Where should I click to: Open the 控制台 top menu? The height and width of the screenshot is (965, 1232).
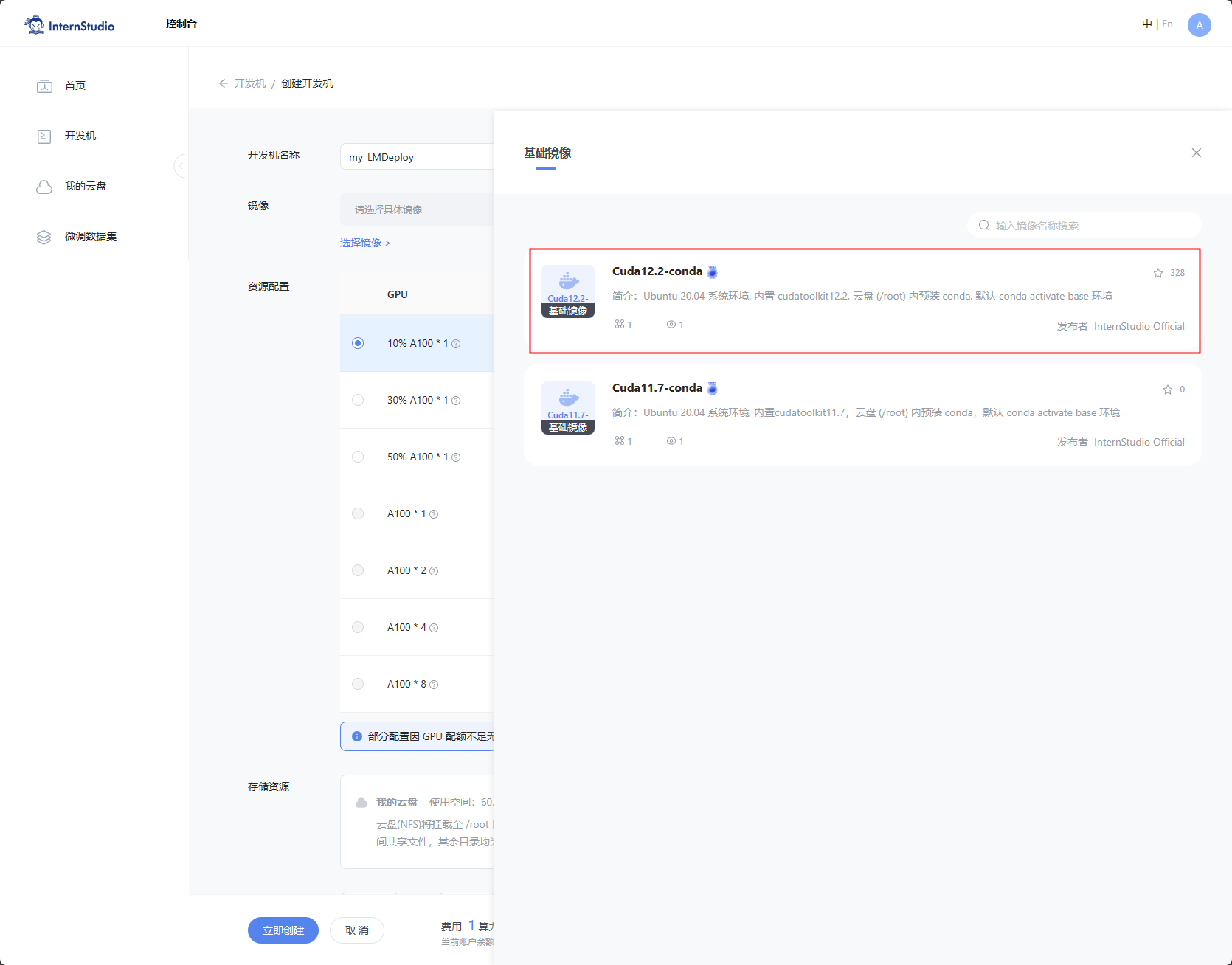[x=181, y=24]
